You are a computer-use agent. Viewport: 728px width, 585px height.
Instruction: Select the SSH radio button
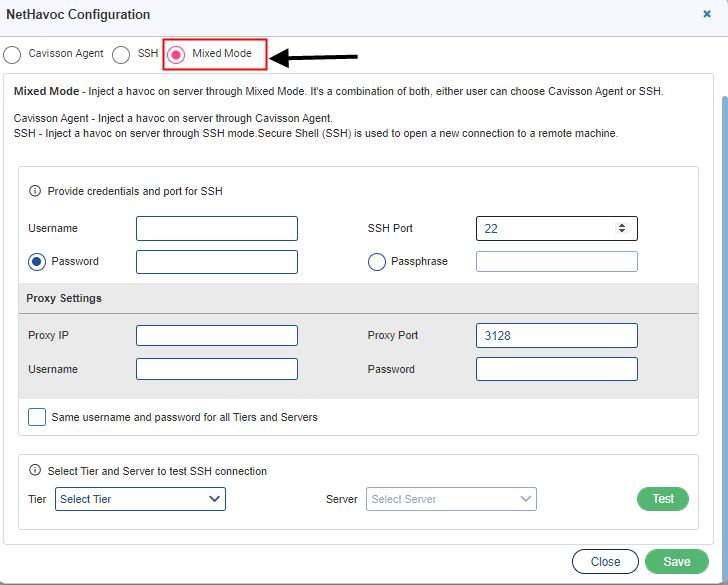(x=121, y=54)
